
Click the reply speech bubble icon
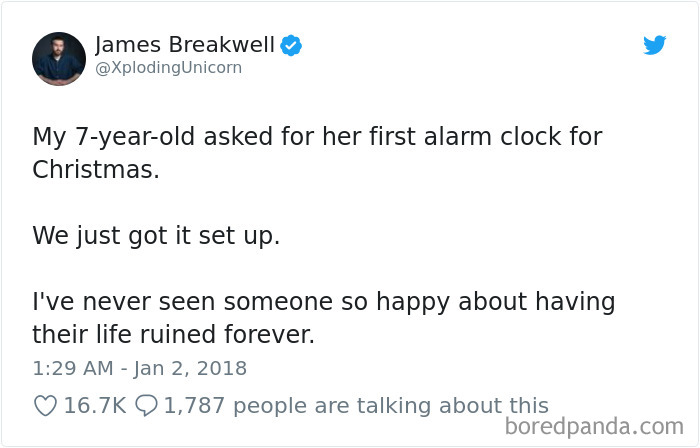click(146, 405)
